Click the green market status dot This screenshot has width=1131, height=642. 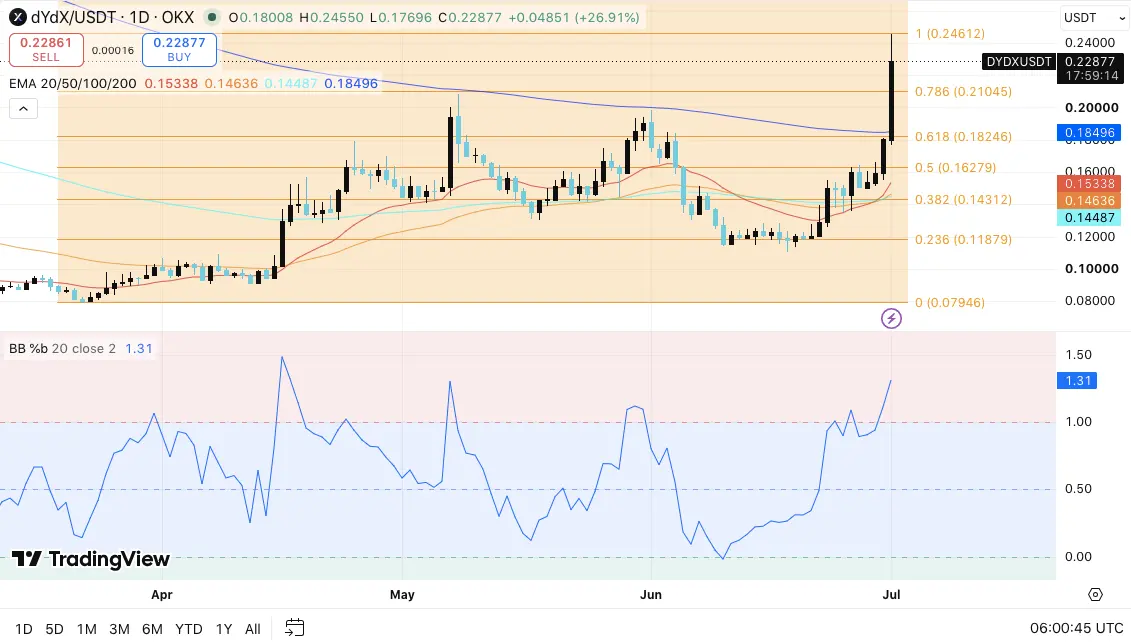211,17
